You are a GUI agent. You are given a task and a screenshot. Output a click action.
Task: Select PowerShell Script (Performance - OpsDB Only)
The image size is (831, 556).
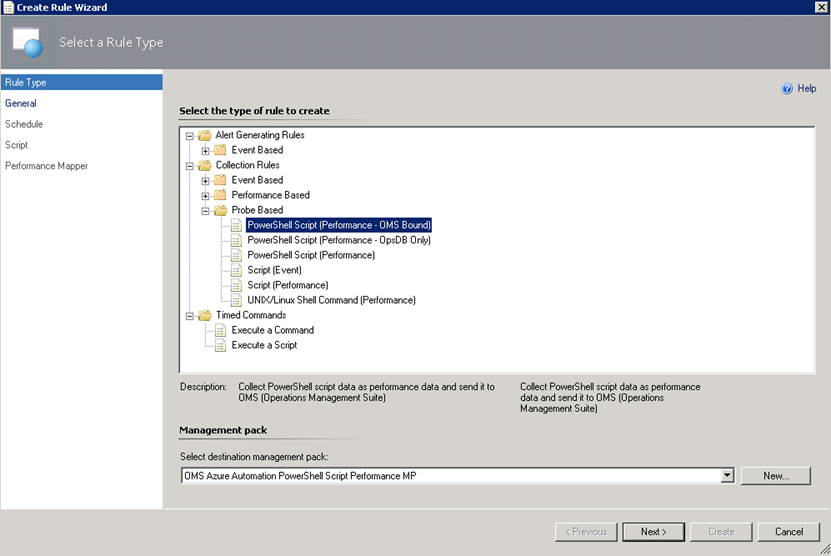(x=339, y=240)
